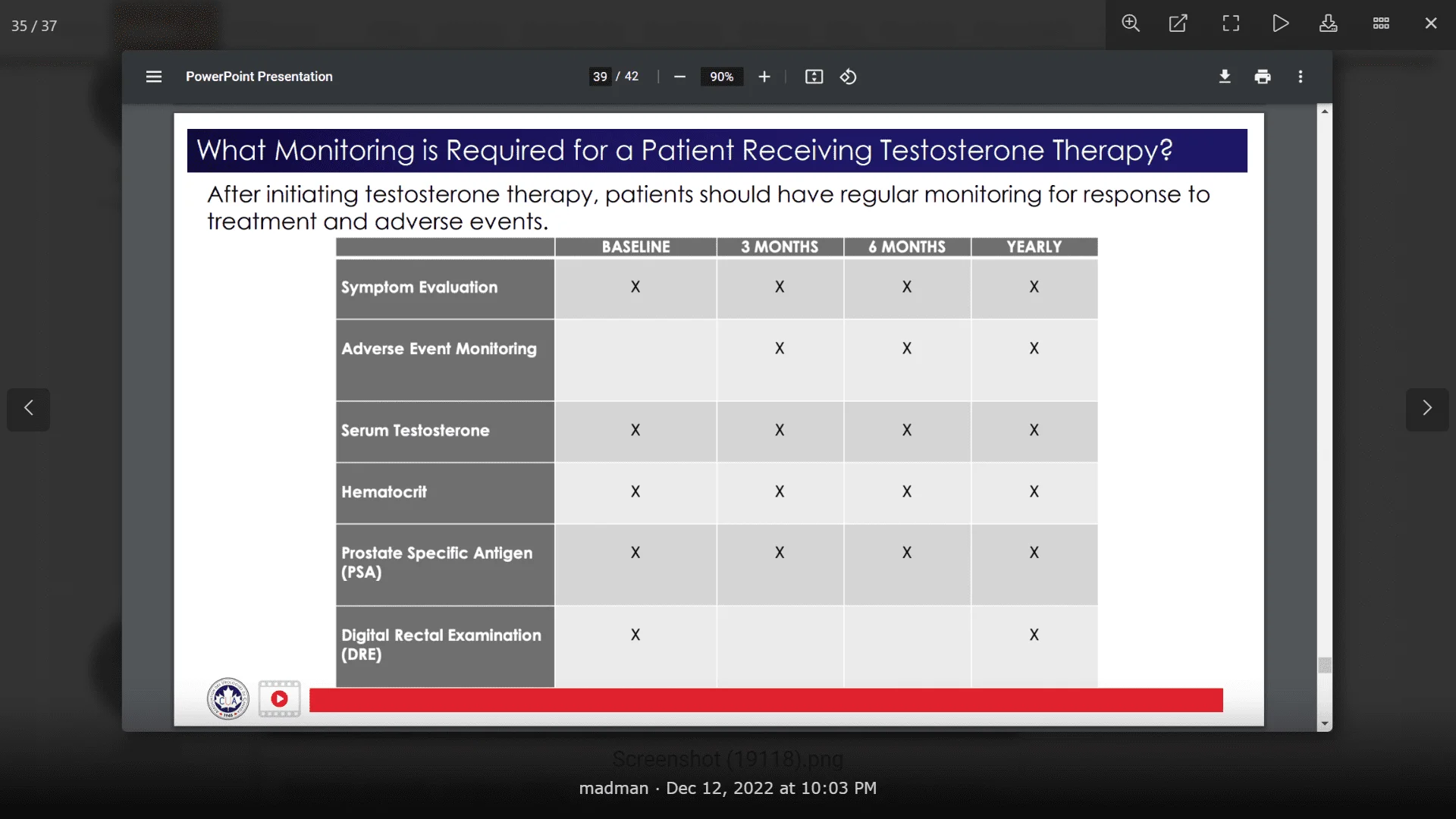Viewport: 1456px width, 819px height.
Task: Click the 3 MONTHS column header
Action: pos(780,246)
